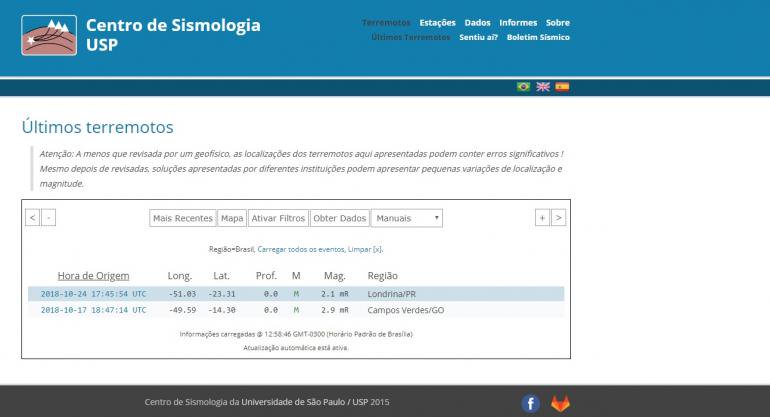This screenshot has width=770, height=417.
Task: Click the Mapa button
Action: coord(232,218)
